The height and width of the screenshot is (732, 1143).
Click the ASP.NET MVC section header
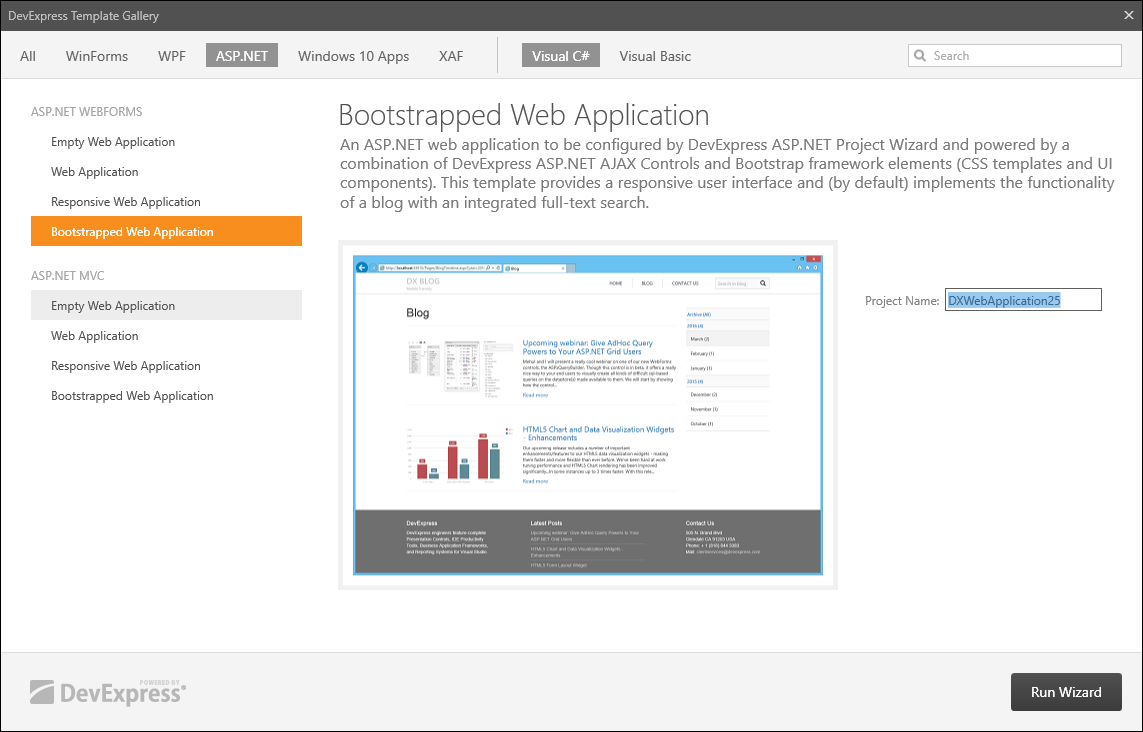(x=68, y=276)
